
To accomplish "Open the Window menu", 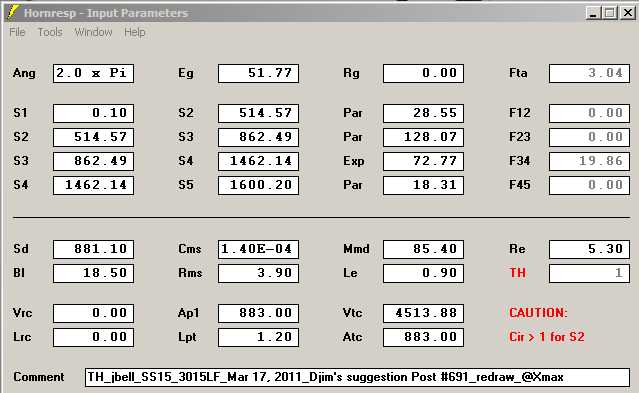I will [93, 32].
